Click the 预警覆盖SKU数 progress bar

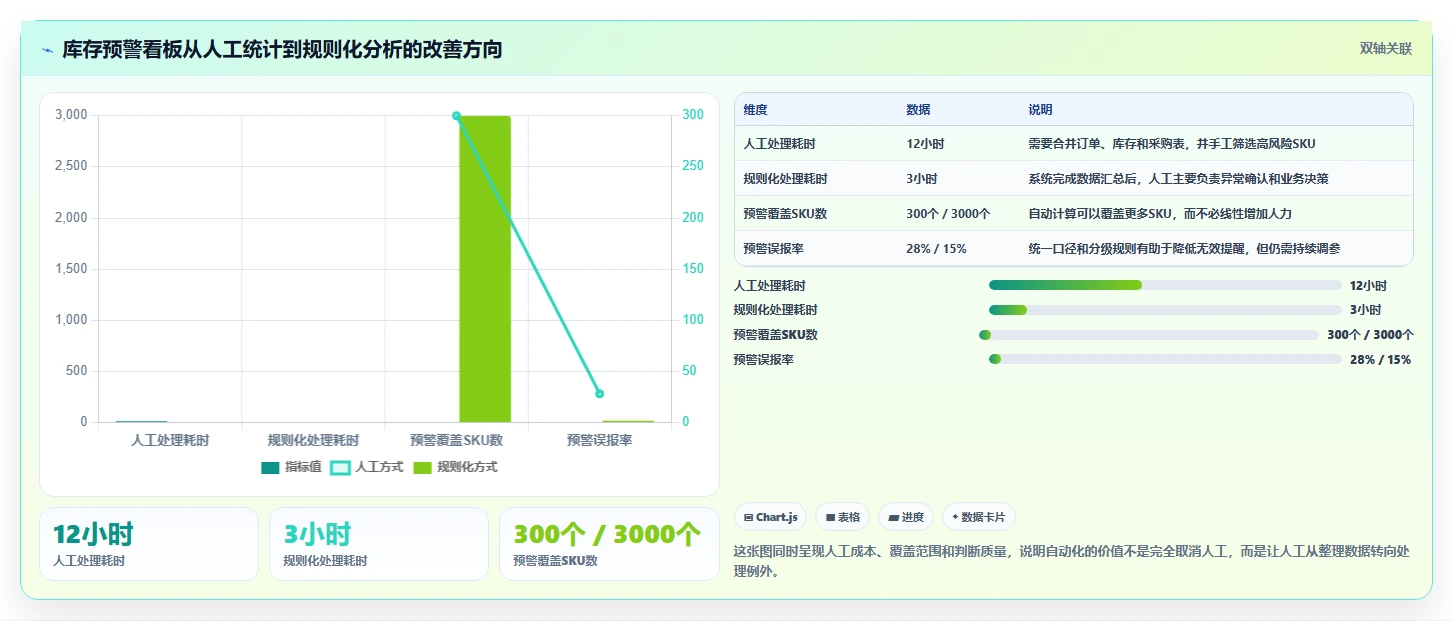click(1149, 335)
